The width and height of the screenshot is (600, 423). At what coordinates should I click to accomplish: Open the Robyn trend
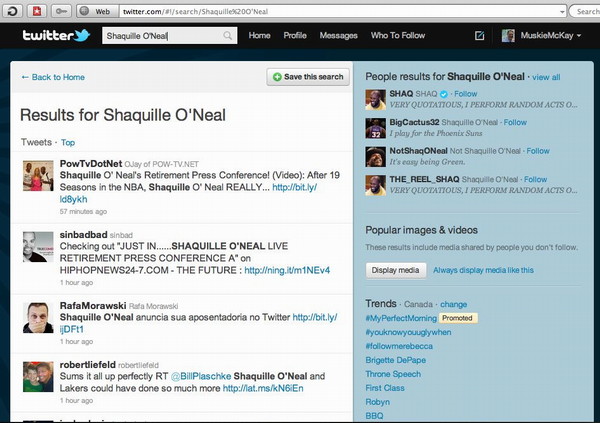(378, 402)
